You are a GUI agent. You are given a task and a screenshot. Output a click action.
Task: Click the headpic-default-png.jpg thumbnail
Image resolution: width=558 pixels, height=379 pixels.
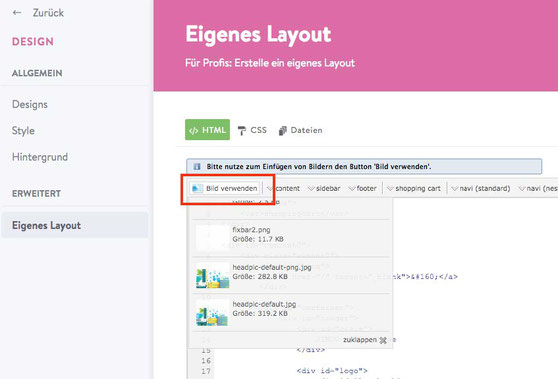click(x=212, y=275)
